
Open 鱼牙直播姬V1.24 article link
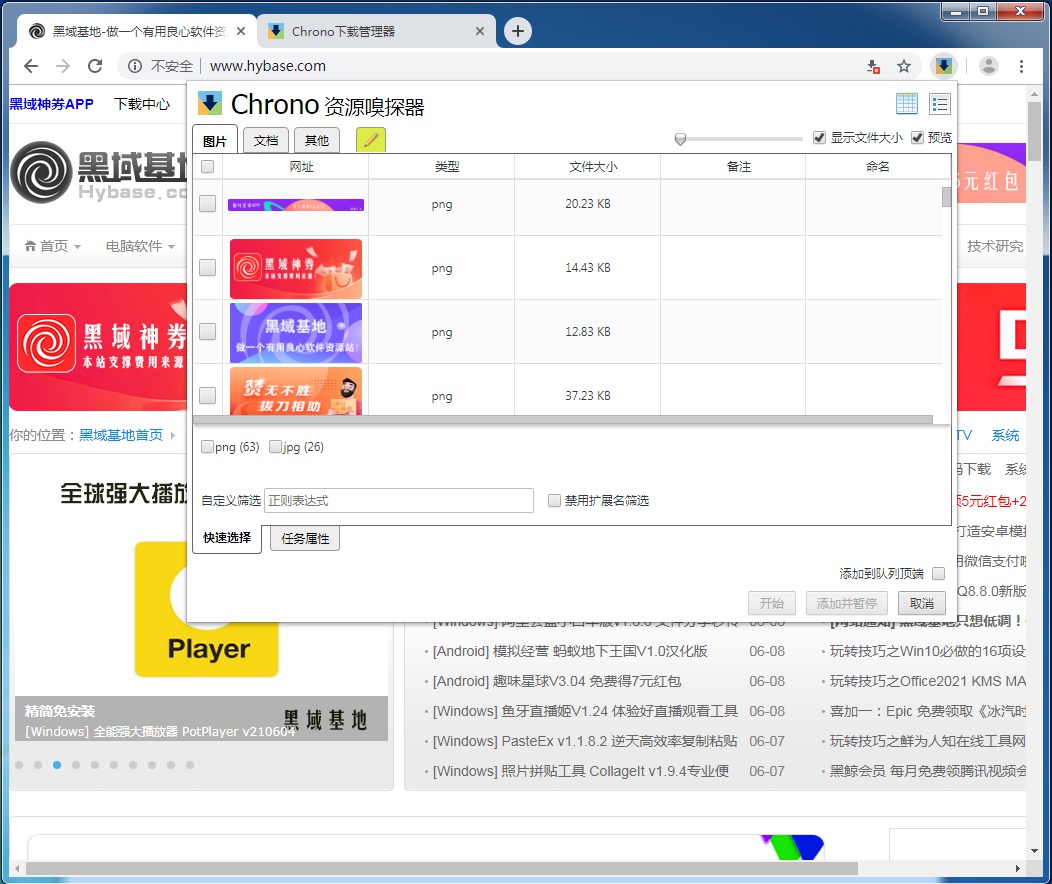[585, 711]
